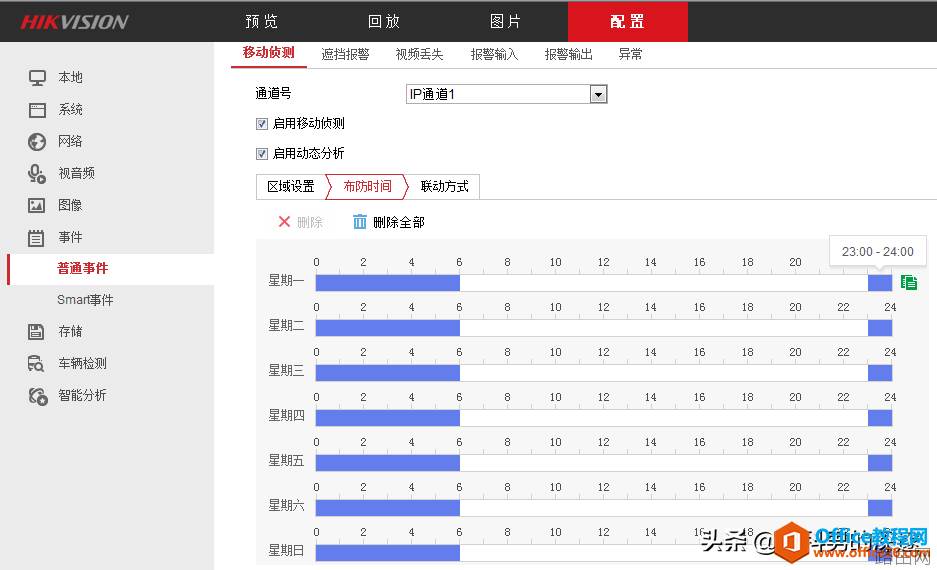Screen dimensions: 937x570
Task: Click the 图像 picture icon in sidebar
Action: pos(37,206)
